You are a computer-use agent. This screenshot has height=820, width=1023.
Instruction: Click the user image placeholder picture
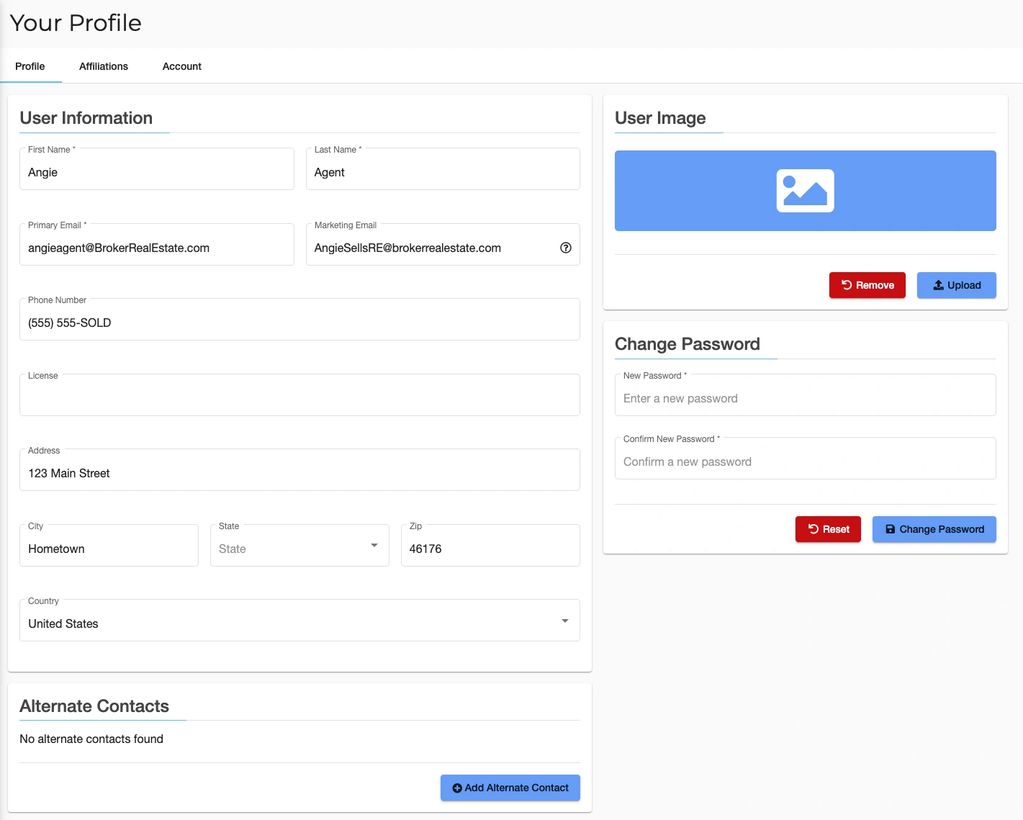pos(805,191)
